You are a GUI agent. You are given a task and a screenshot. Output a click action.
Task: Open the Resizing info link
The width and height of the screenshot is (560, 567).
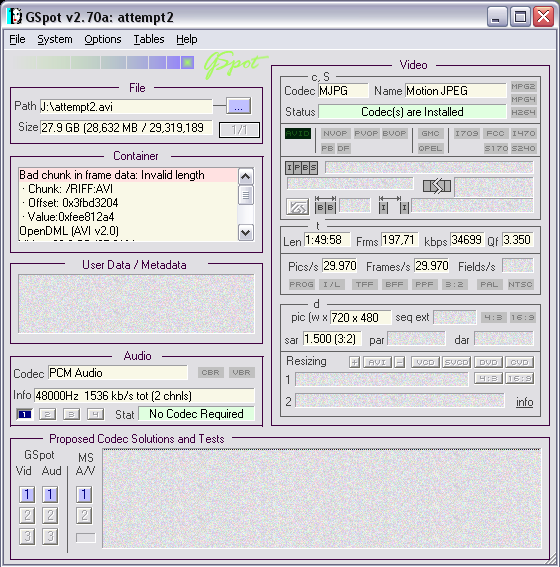(524, 402)
